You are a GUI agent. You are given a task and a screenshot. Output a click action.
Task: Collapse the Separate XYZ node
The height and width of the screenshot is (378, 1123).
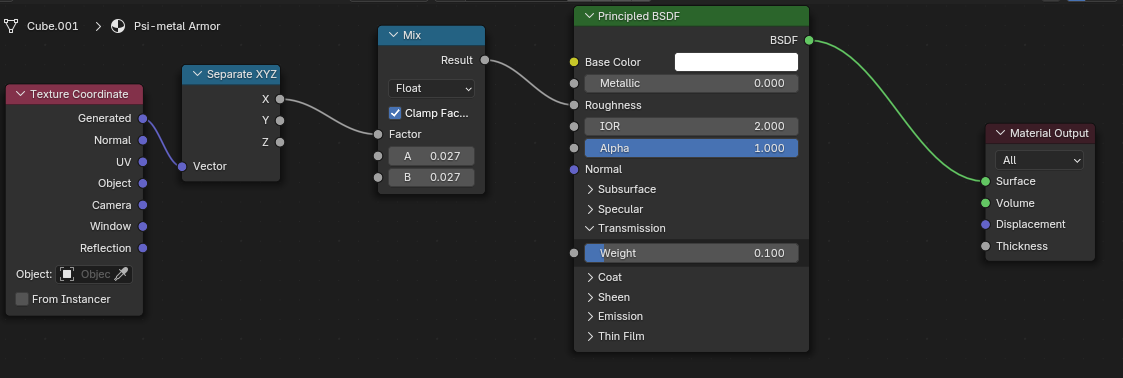click(x=197, y=74)
